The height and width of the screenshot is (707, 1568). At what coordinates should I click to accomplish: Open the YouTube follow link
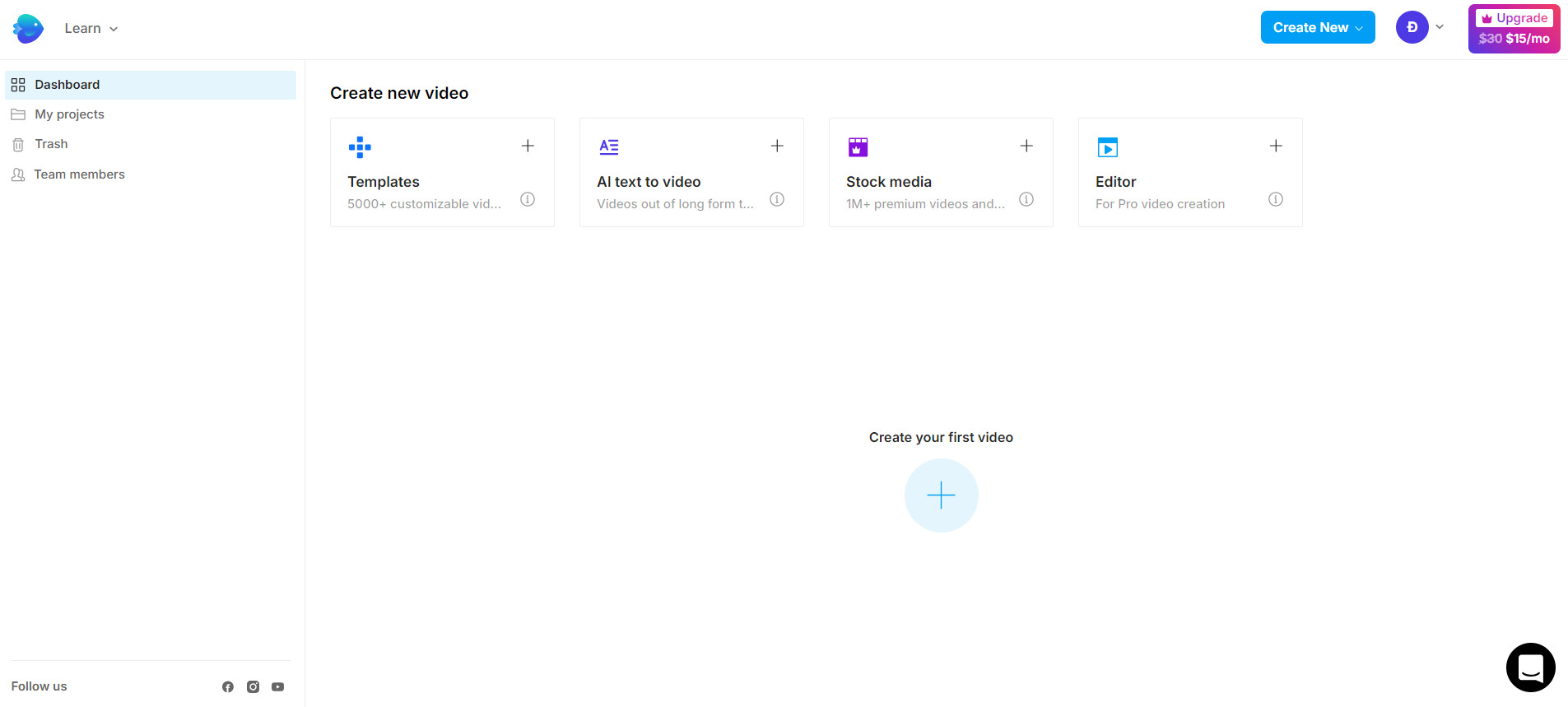278,686
